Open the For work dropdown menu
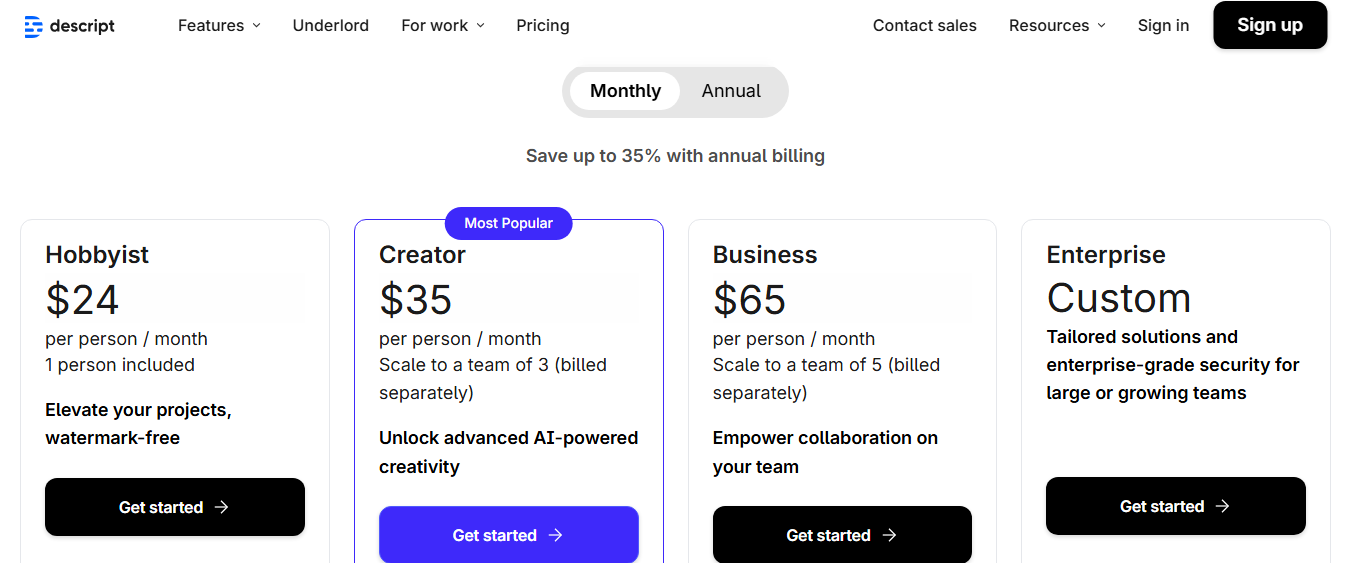The image size is (1347, 563). 442,25
